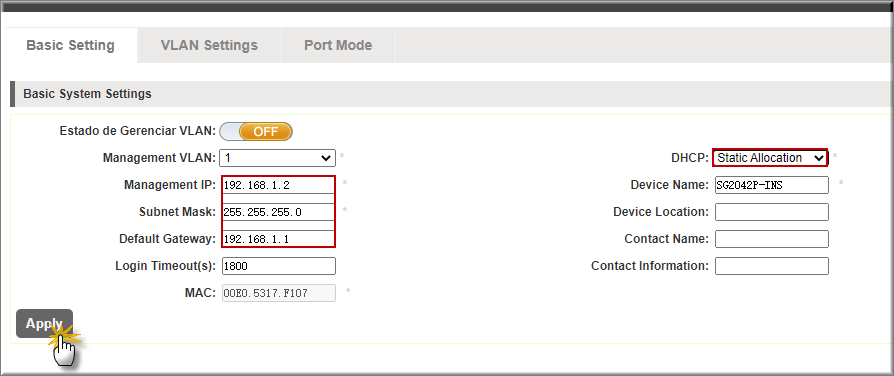Open the Management VLAN dropdown
The width and height of the screenshot is (894, 376).
coord(277,158)
